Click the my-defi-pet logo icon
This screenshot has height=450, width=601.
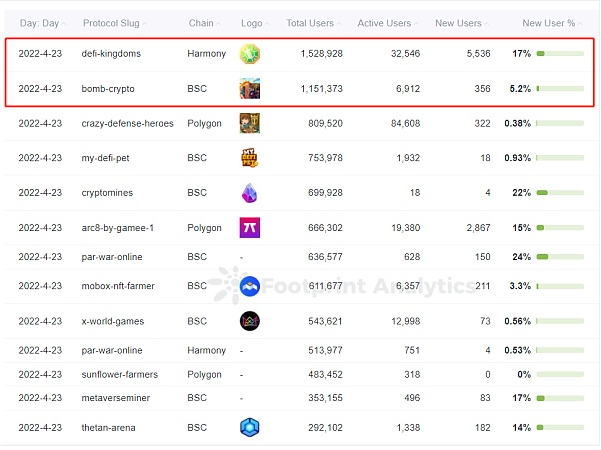[x=250, y=158]
